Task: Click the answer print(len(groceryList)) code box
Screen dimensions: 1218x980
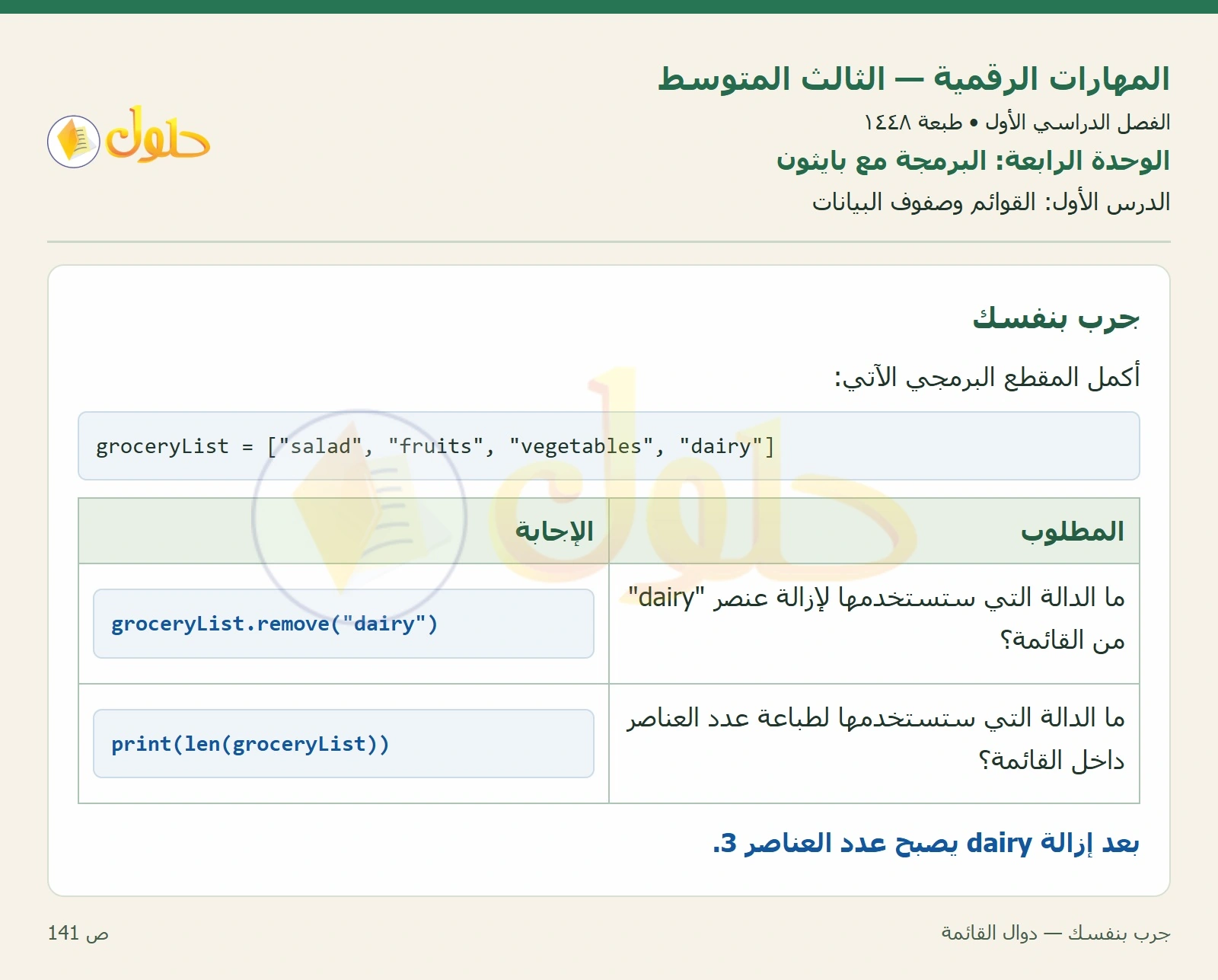Action: tap(343, 744)
